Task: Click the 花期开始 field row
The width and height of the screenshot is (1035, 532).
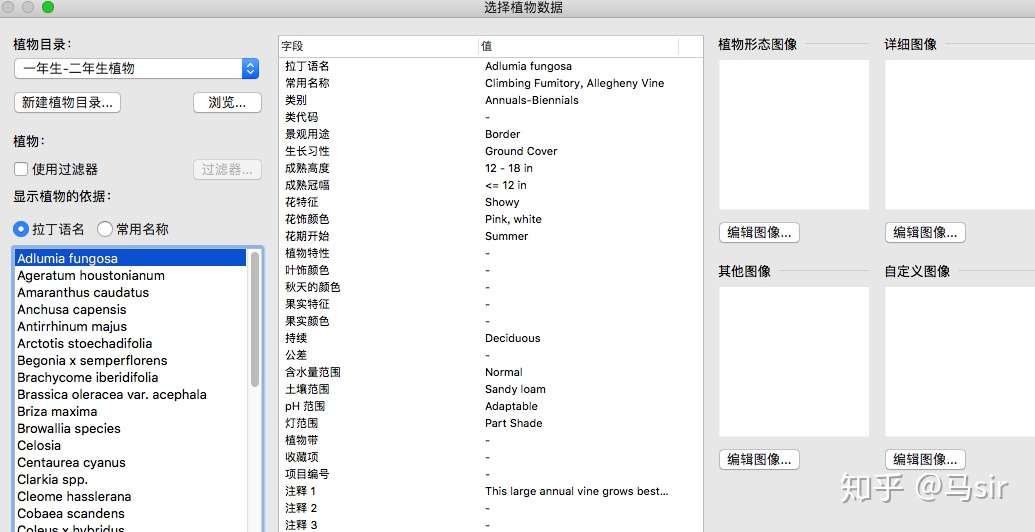Action: pos(491,236)
